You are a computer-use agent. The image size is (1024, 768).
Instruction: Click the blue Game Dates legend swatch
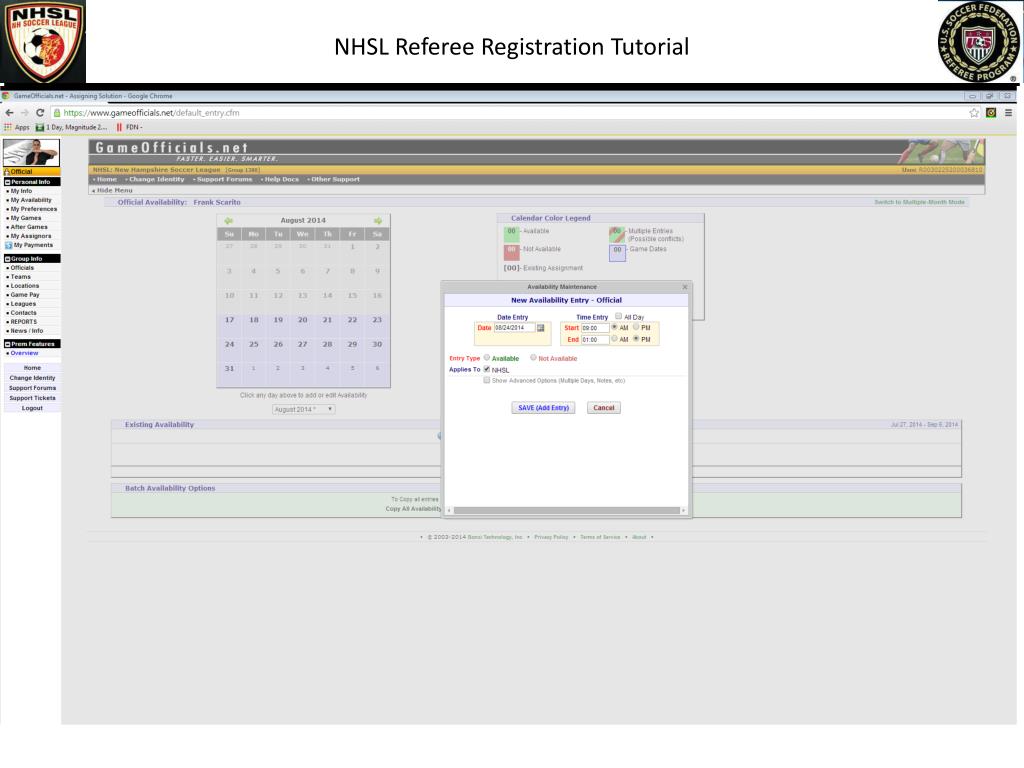tap(617, 252)
